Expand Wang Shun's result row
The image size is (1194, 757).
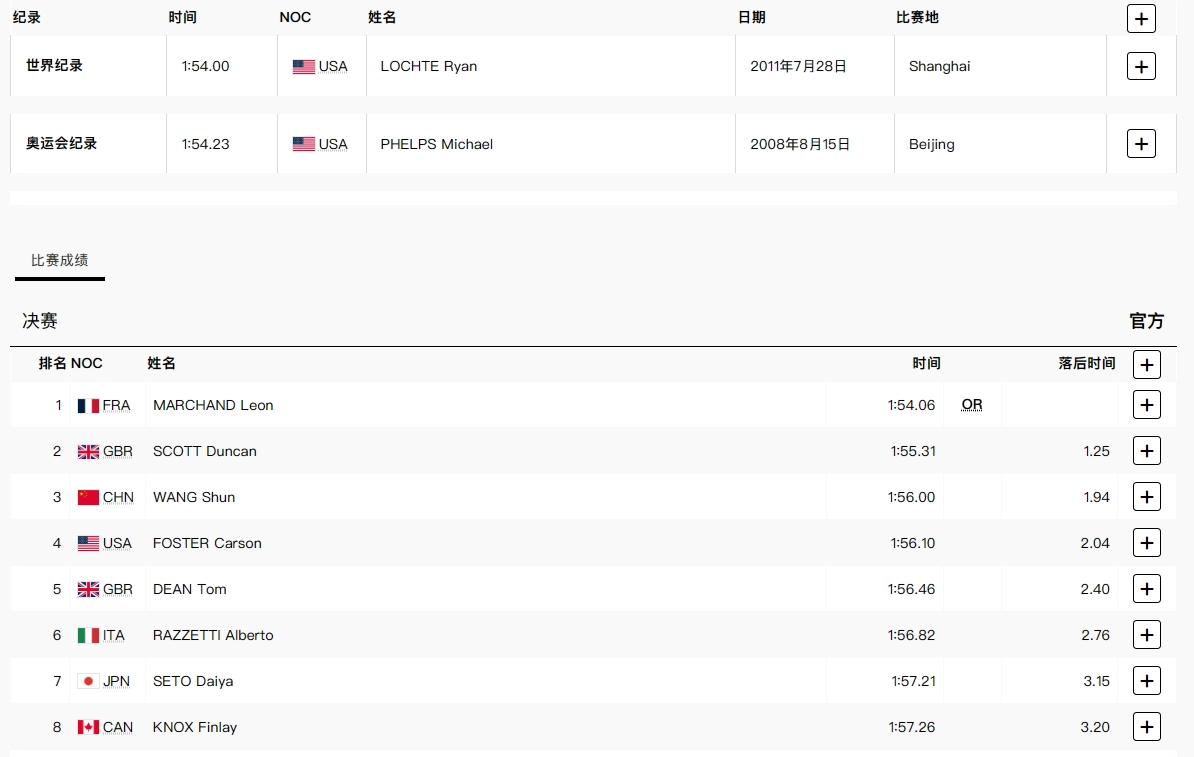tap(1146, 497)
